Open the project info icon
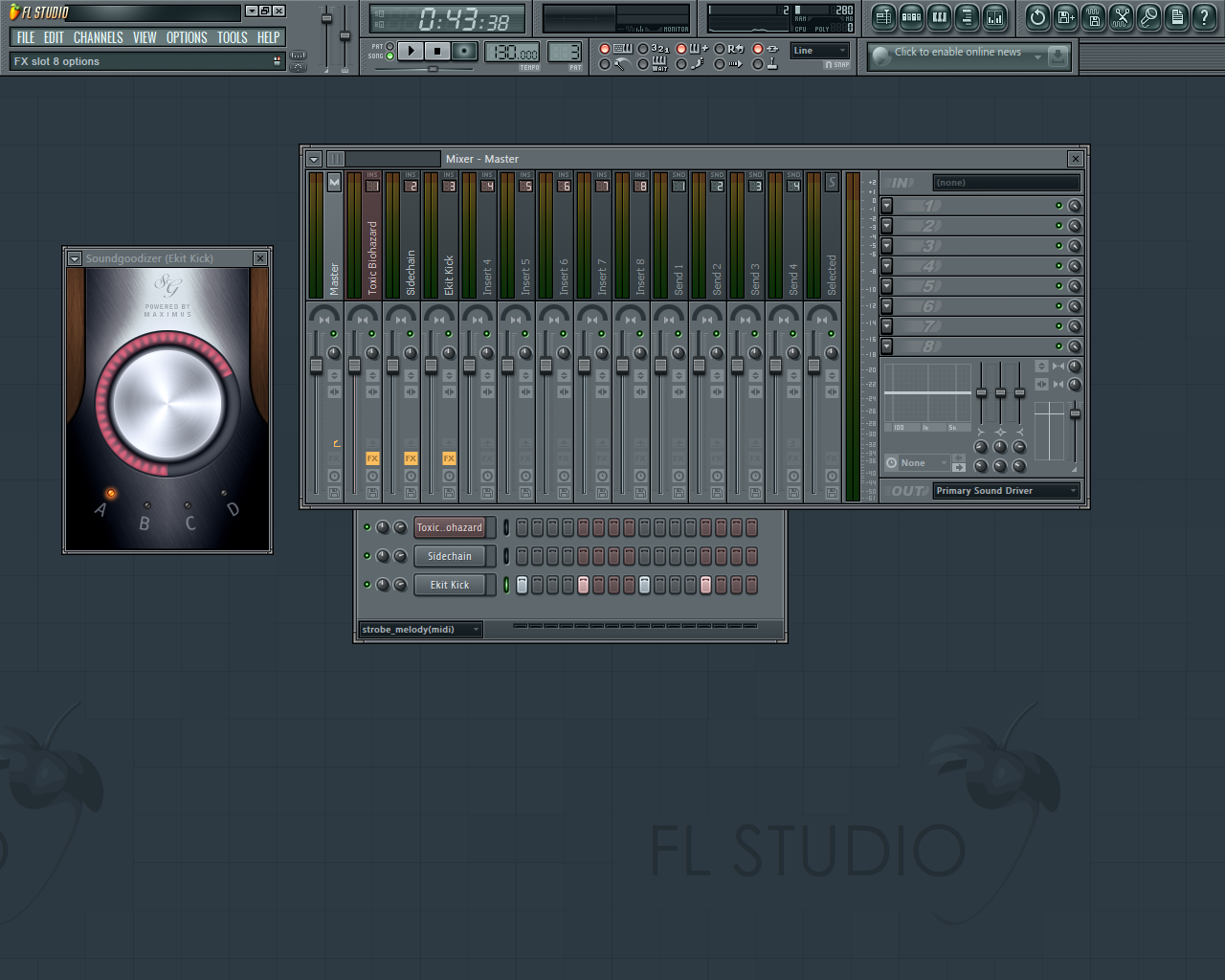Viewport: 1225px width, 980px height. pos(1177,16)
